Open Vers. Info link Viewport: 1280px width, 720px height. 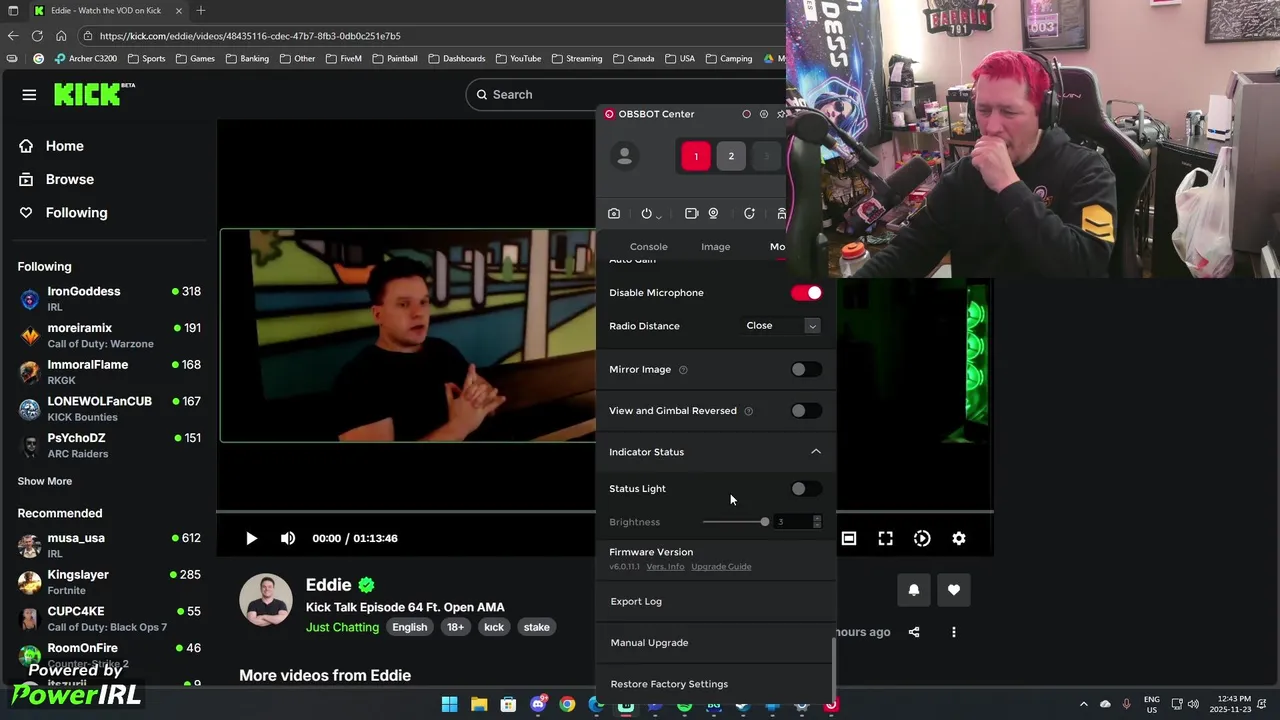(665, 567)
